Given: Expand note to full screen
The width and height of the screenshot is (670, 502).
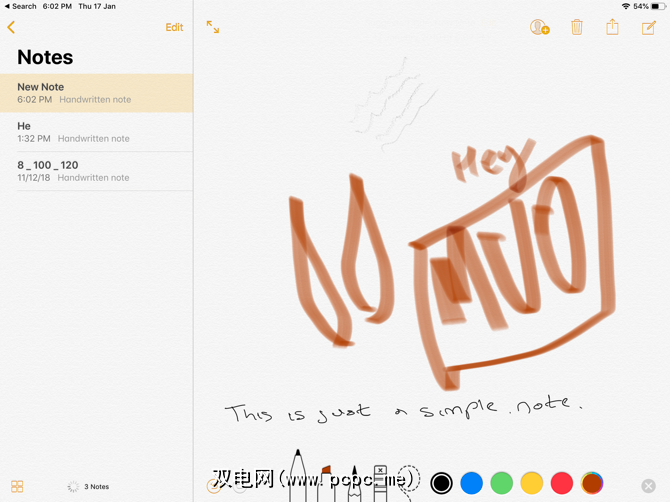Looking at the screenshot, I should [213, 28].
